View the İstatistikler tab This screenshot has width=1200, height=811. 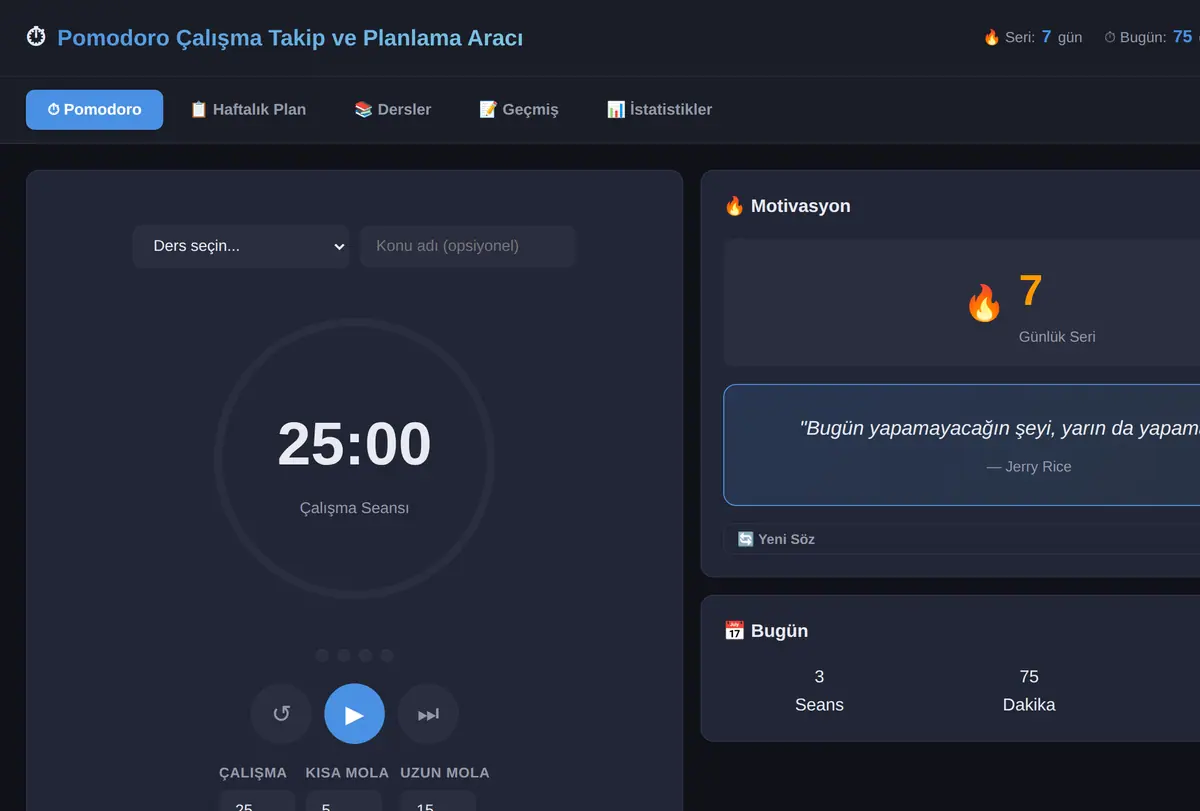pos(659,110)
